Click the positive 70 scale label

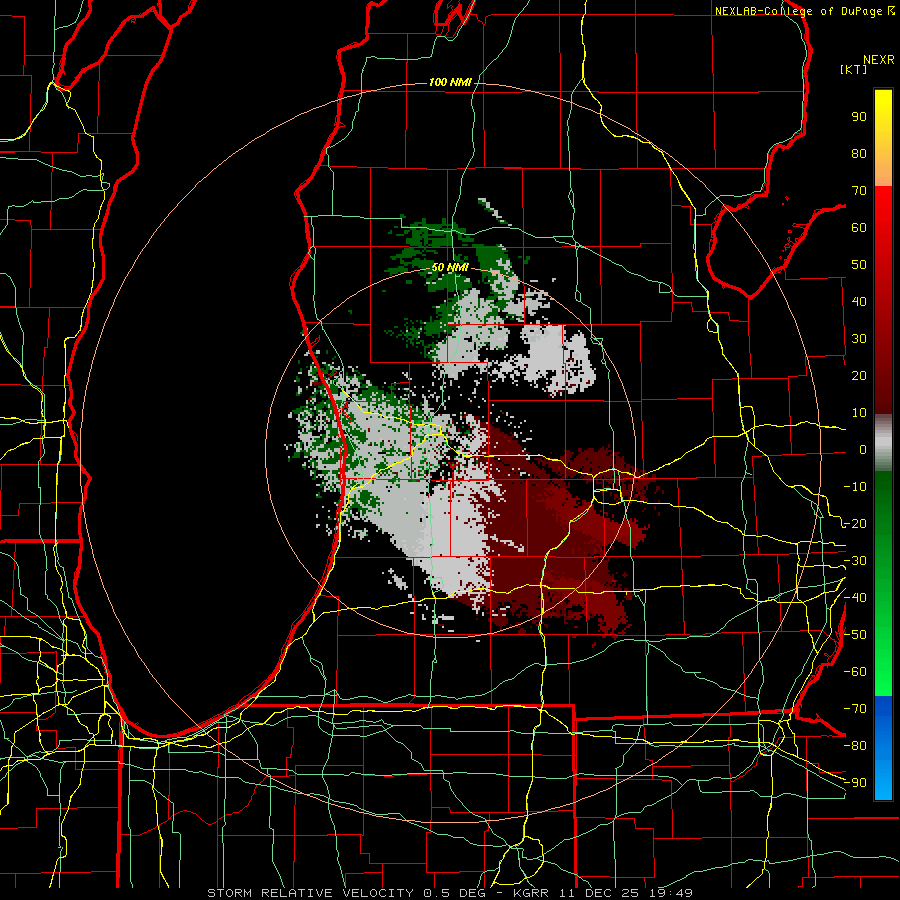click(x=859, y=191)
